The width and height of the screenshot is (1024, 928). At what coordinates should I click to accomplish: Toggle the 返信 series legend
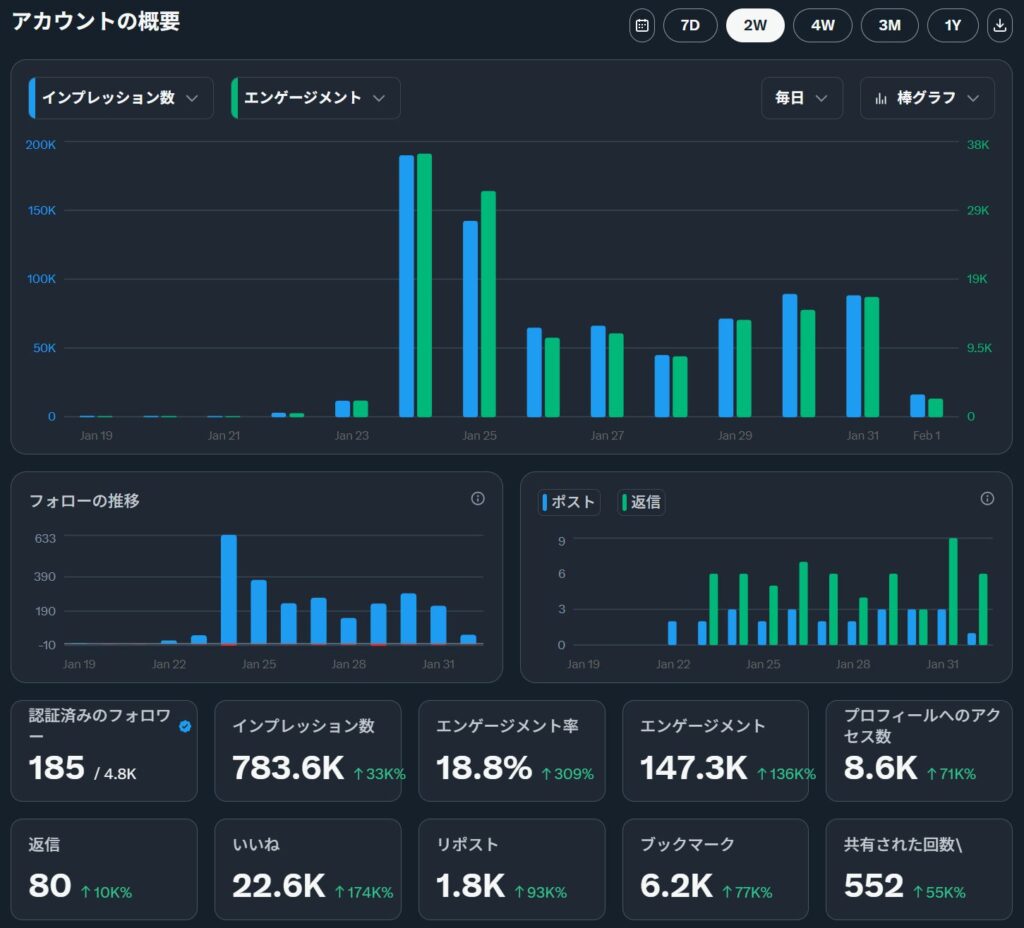point(641,502)
